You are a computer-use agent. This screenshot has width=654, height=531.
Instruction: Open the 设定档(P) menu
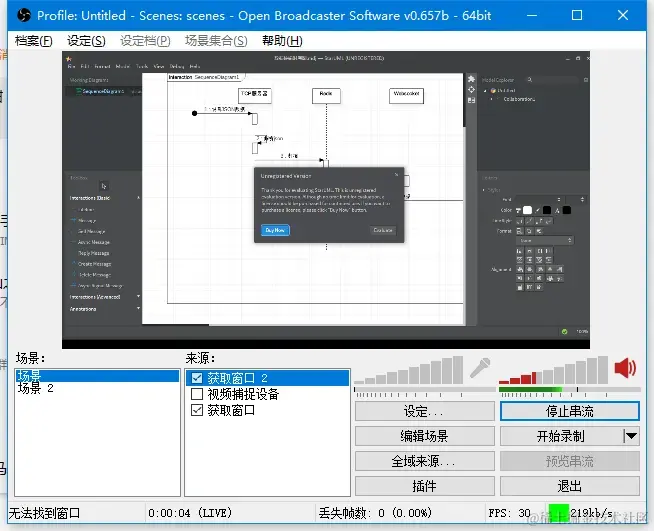tap(145, 40)
